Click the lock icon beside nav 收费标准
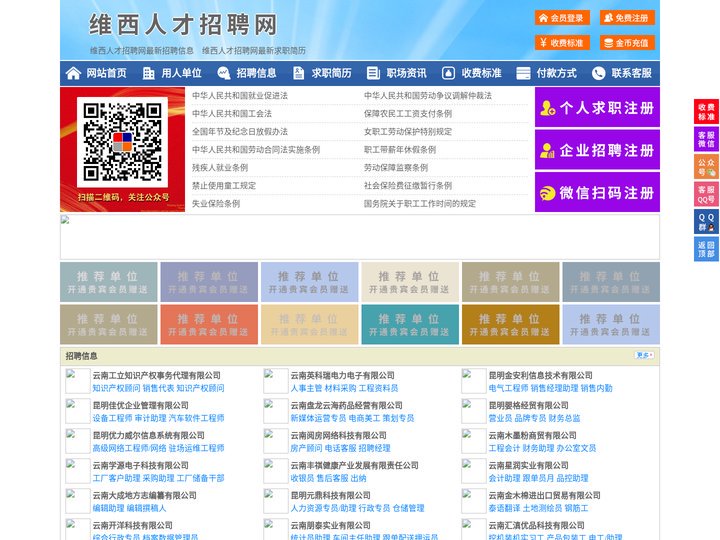 pos(448,73)
